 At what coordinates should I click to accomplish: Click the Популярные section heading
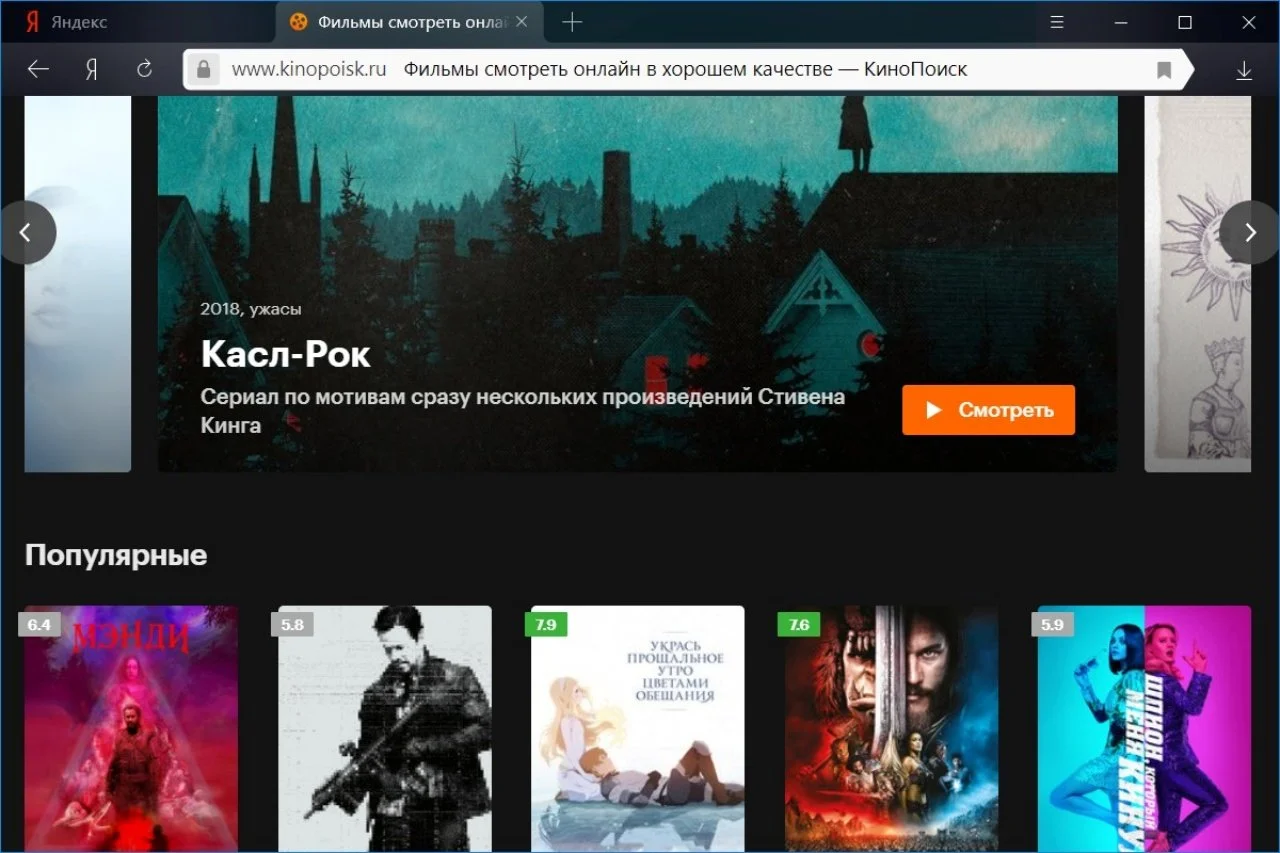coord(116,555)
